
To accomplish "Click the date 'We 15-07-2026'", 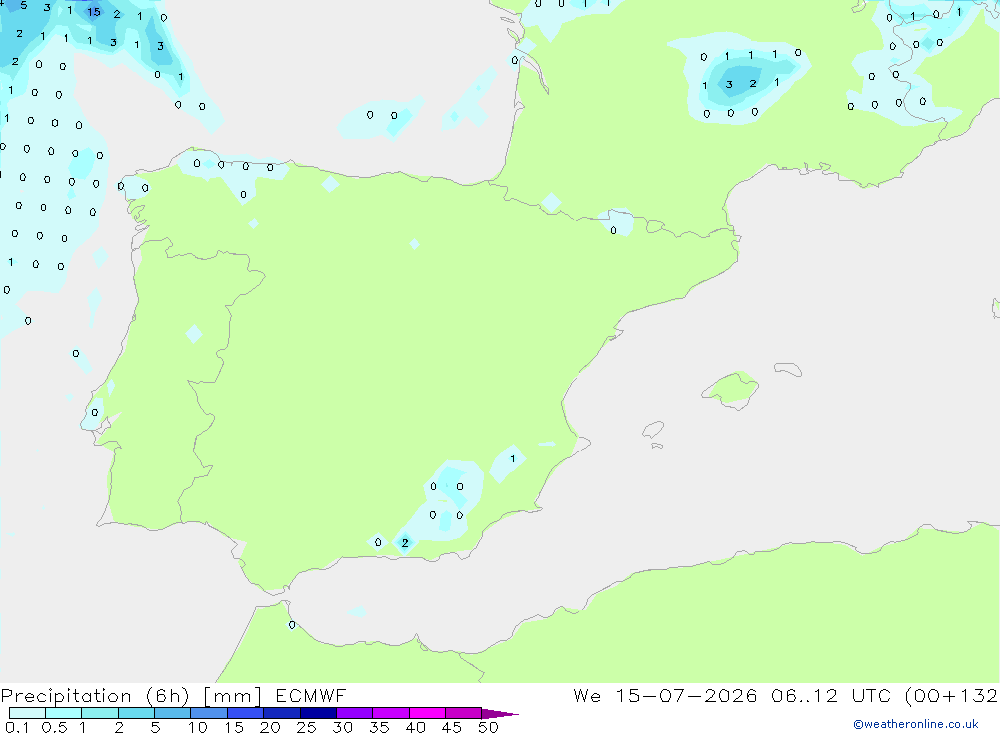I will [x=665, y=696].
